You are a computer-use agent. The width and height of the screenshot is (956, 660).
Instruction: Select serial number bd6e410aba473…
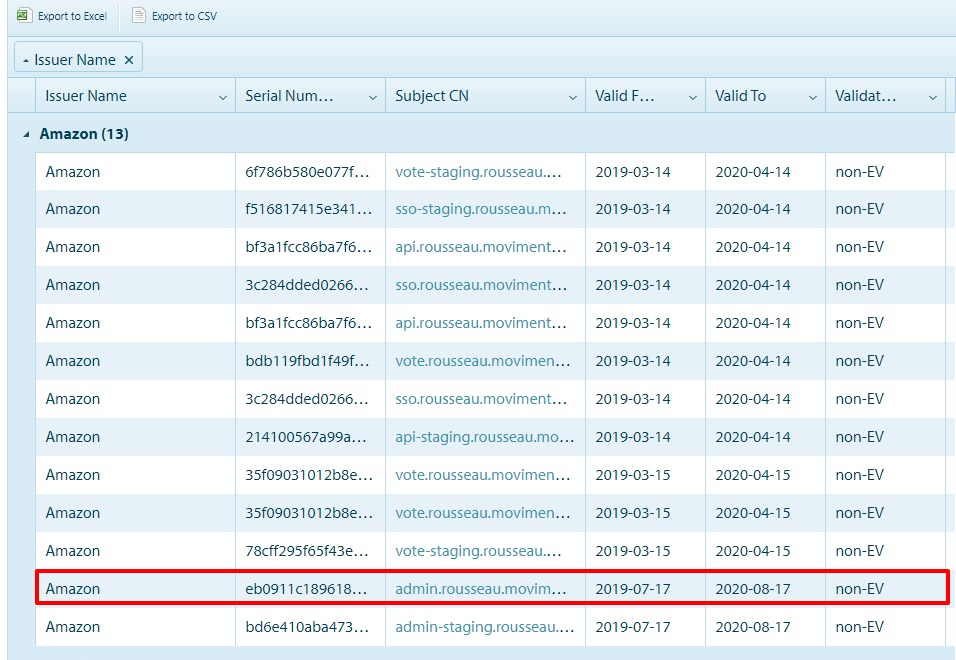[x=307, y=626]
